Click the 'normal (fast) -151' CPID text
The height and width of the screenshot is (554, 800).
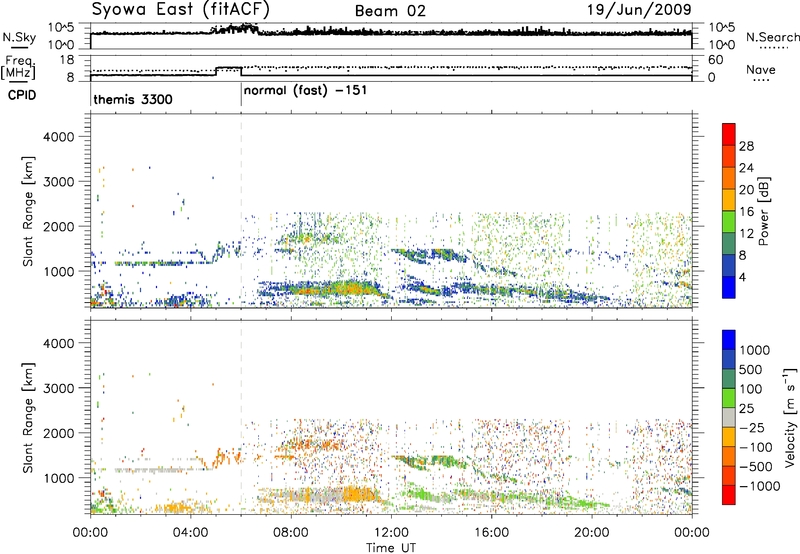[305, 91]
